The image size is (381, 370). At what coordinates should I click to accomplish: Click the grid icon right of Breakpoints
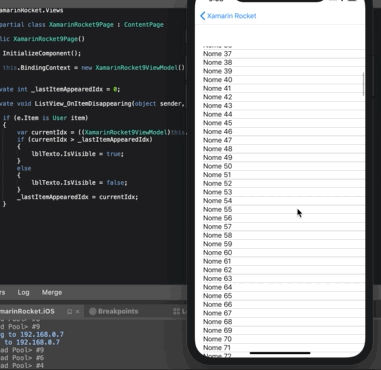pyautogui.click(x=177, y=311)
